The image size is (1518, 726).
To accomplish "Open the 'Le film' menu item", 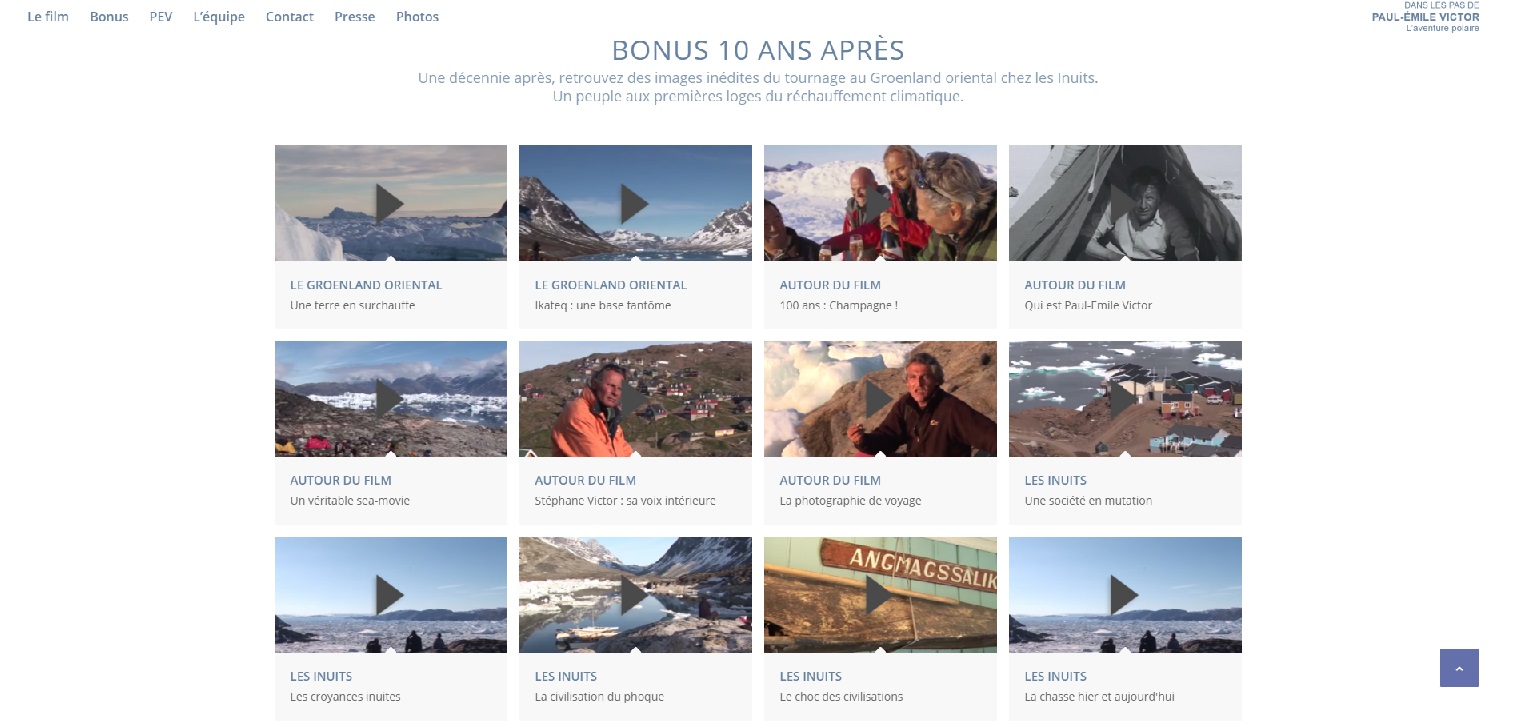I will [48, 16].
